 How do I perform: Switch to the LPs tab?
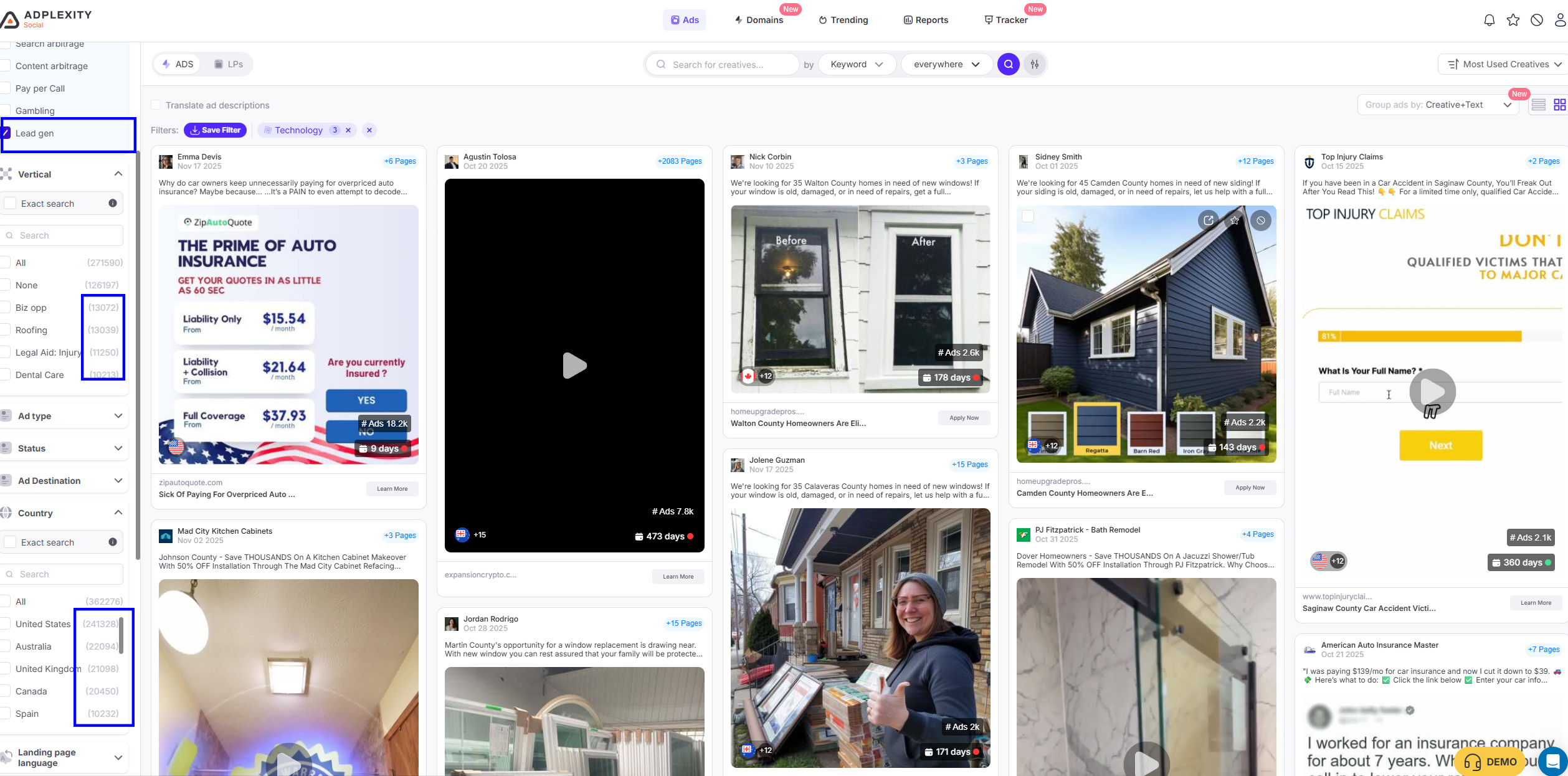coord(229,64)
